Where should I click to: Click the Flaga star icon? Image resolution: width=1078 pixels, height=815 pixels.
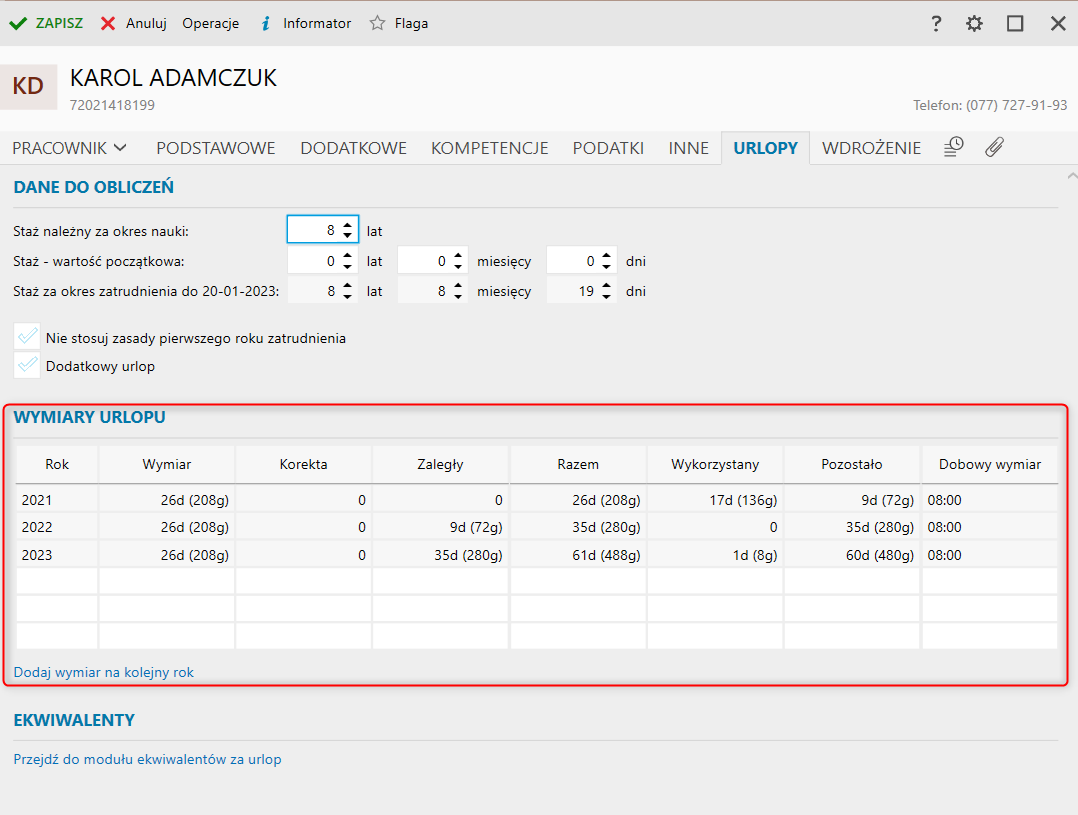coord(377,23)
